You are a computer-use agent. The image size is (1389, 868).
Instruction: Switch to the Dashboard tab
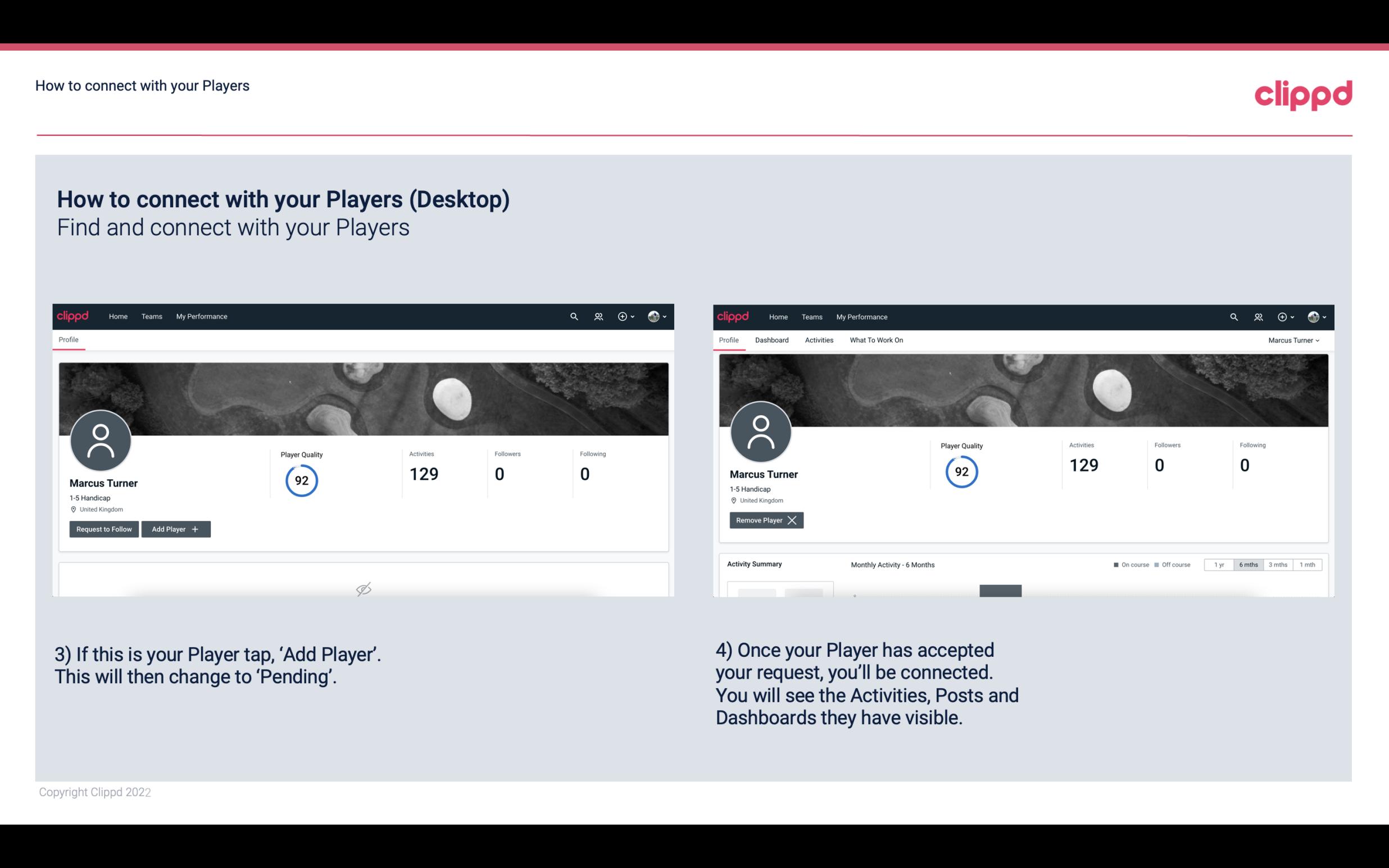pyautogui.click(x=772, y=339)
